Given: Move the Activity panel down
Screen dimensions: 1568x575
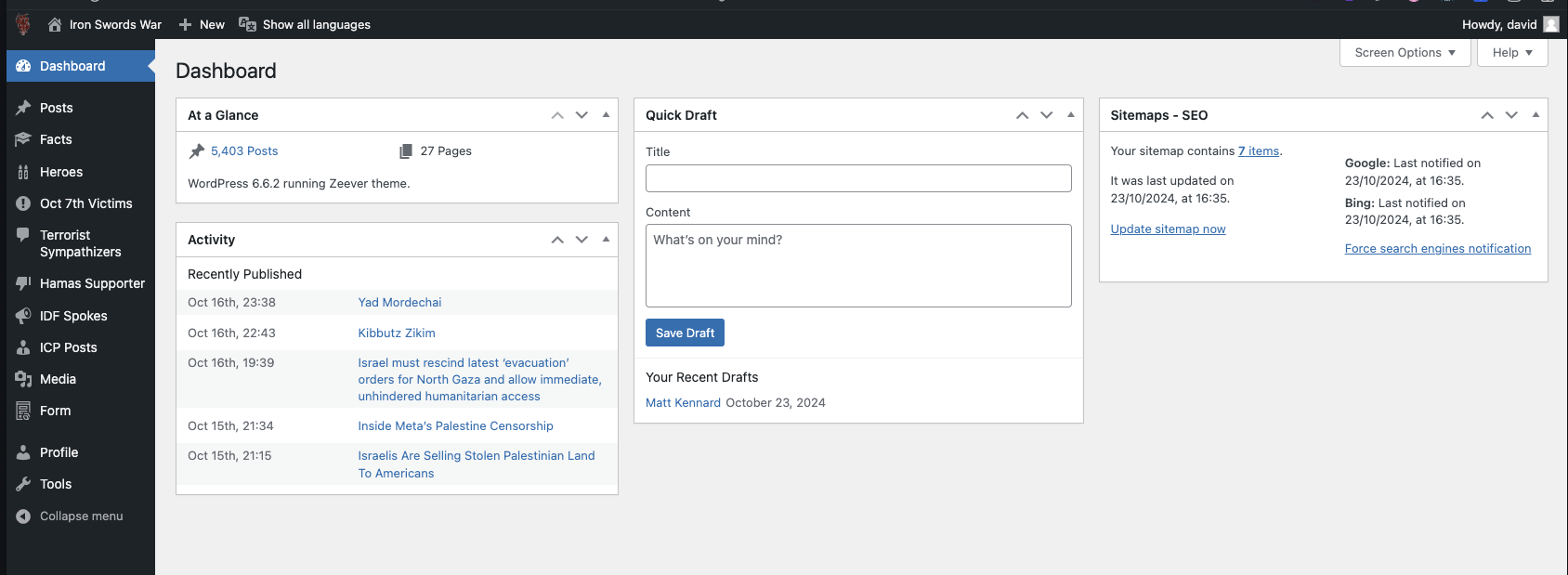Looking at the screenshot, I should (x=581, y=240).
